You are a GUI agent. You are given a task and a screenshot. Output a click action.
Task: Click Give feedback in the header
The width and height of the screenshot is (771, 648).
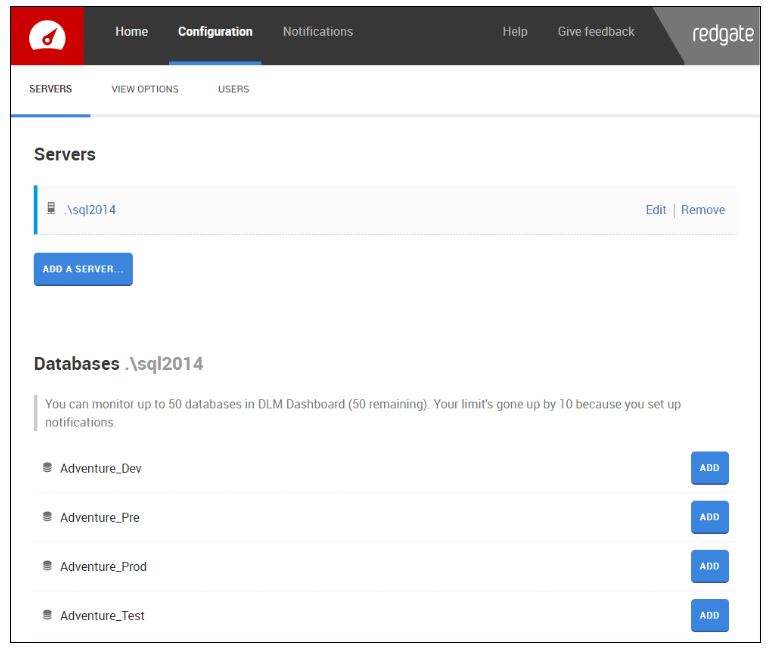[596, 31]
